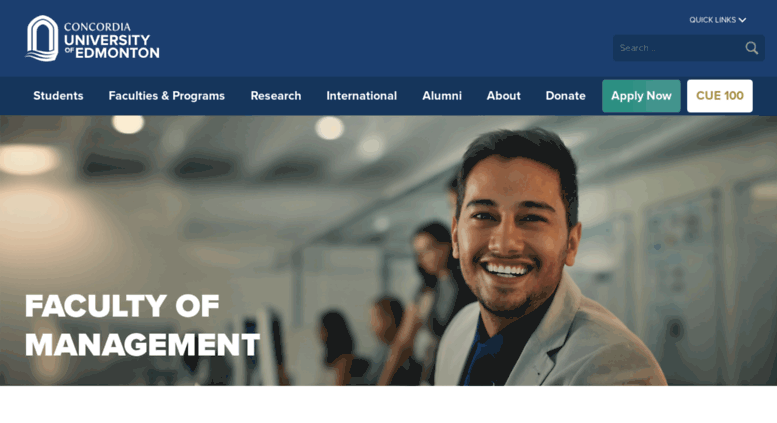The height and width of the screenshot is (423, 777).
Task: Go to the Research section
Action: click(x=276, y=96)
